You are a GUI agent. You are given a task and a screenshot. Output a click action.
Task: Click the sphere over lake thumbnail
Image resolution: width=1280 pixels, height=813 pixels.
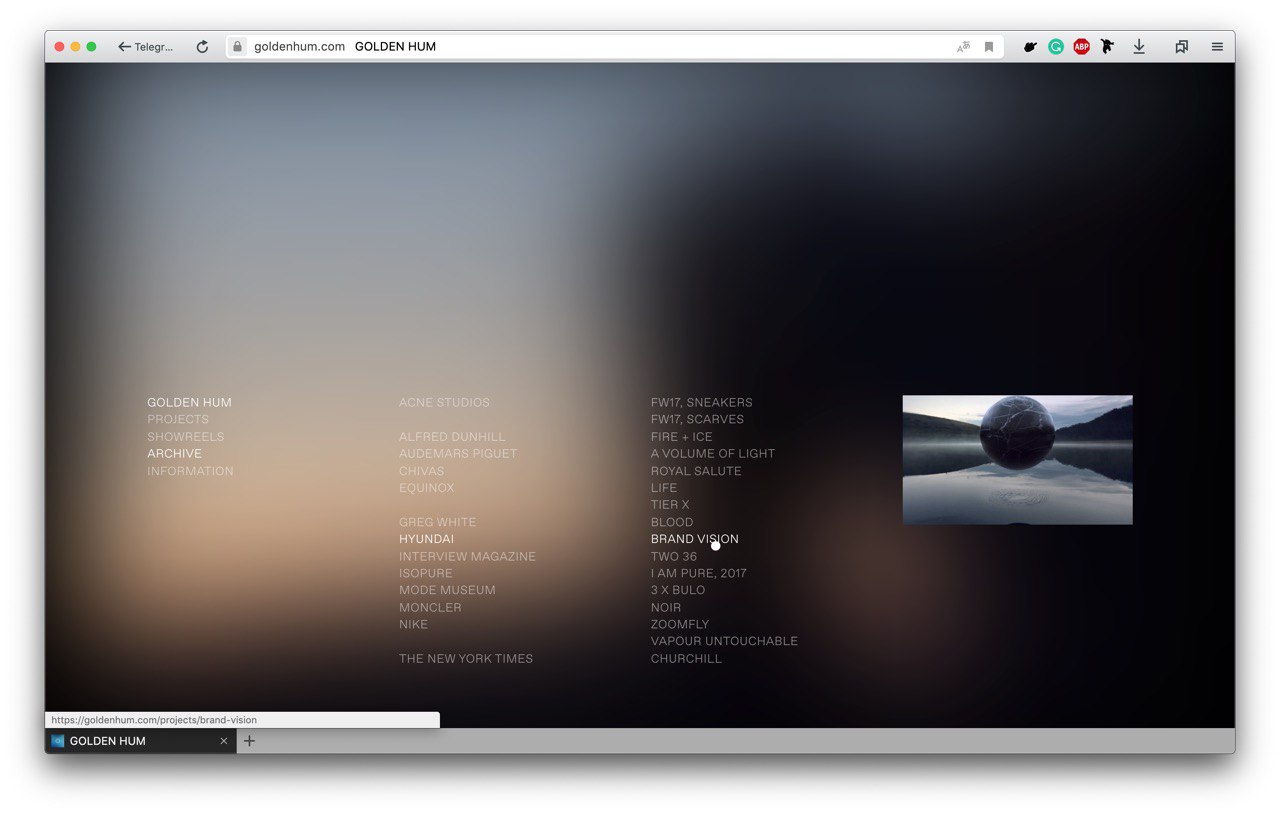(x=1018, y=460)
